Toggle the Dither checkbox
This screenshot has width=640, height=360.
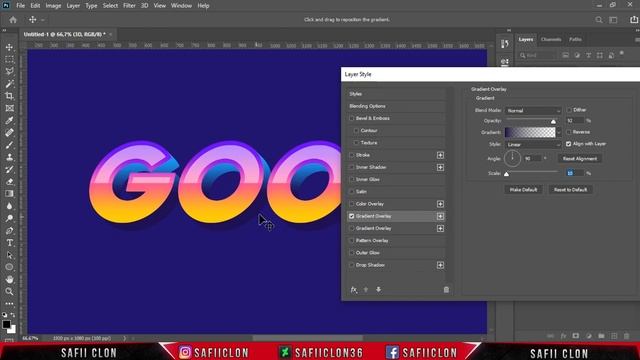point(569,110)
